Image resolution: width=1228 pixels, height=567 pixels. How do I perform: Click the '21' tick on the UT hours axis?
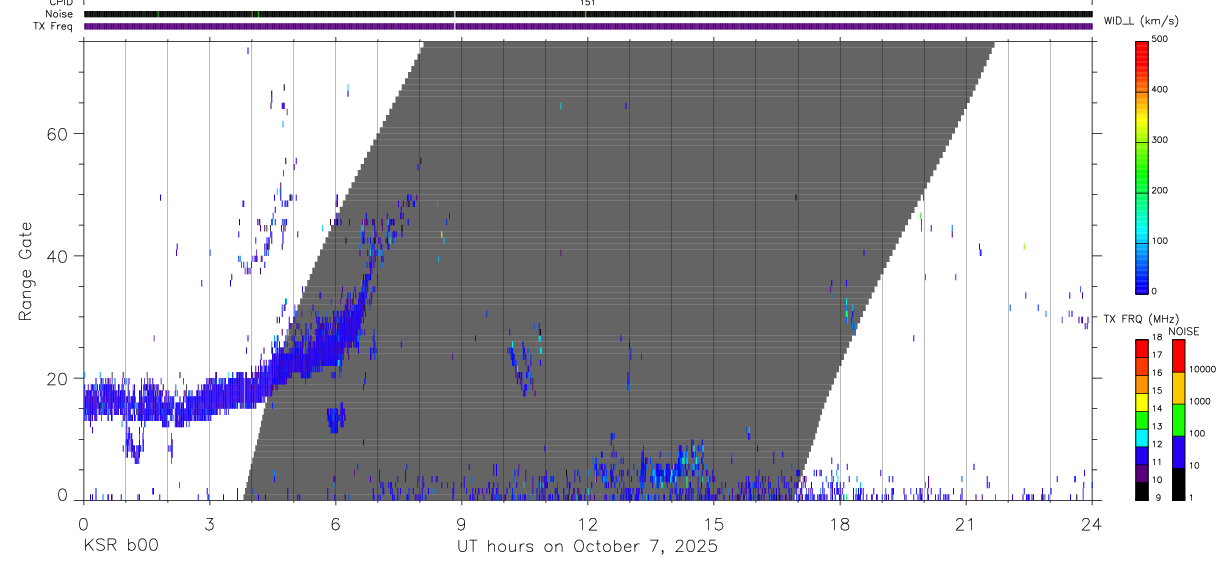coord(966,525)
